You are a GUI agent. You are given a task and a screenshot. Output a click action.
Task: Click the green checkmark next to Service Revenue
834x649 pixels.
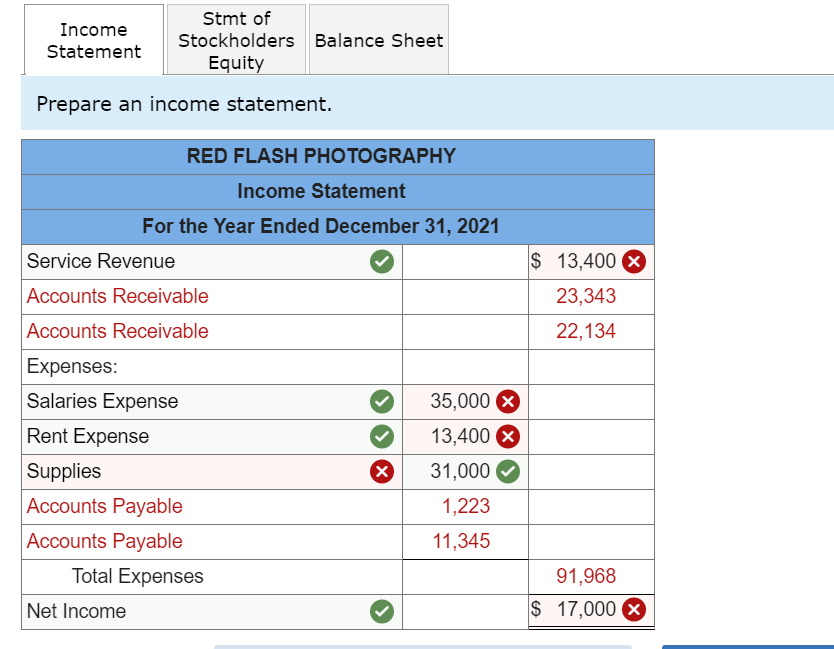pyautogui.click(x=382, y=261)
